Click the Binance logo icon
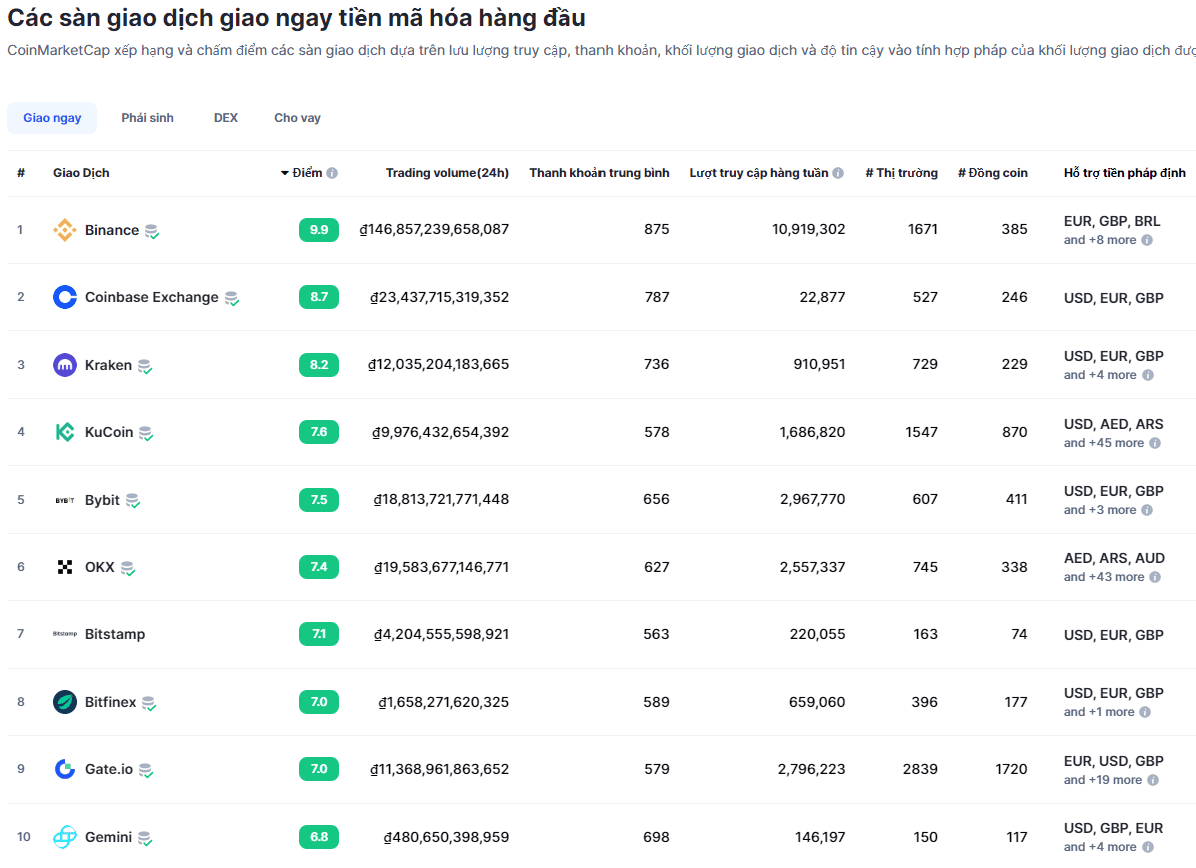Screen dimensions: 1196x868 point(65,230)
